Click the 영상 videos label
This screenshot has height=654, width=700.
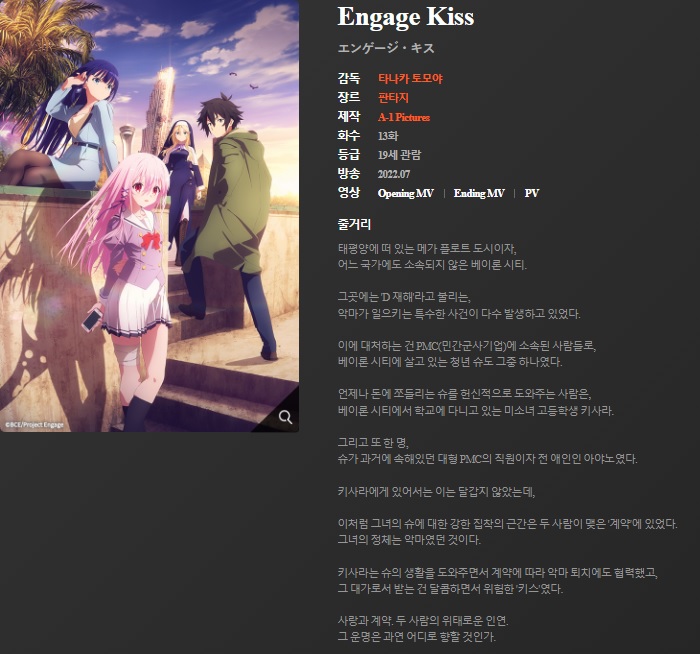coord(349,193)
